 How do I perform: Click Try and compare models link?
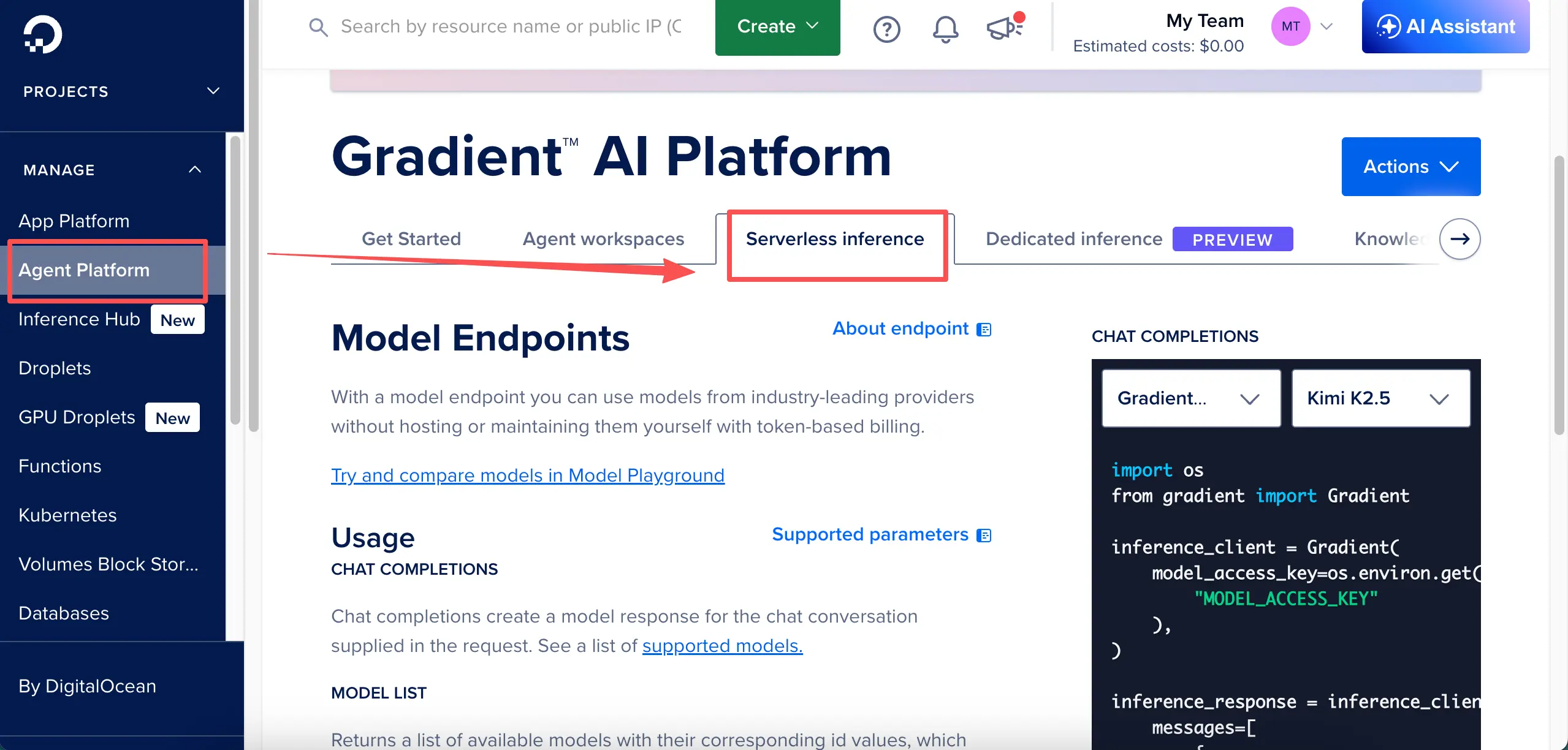coord(527,475)
